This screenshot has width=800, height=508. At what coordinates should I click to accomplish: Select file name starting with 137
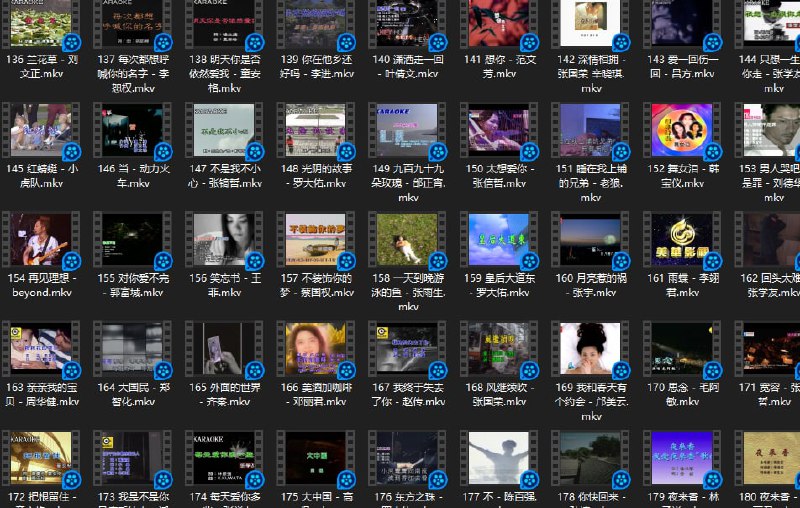[x=133, y=74]
